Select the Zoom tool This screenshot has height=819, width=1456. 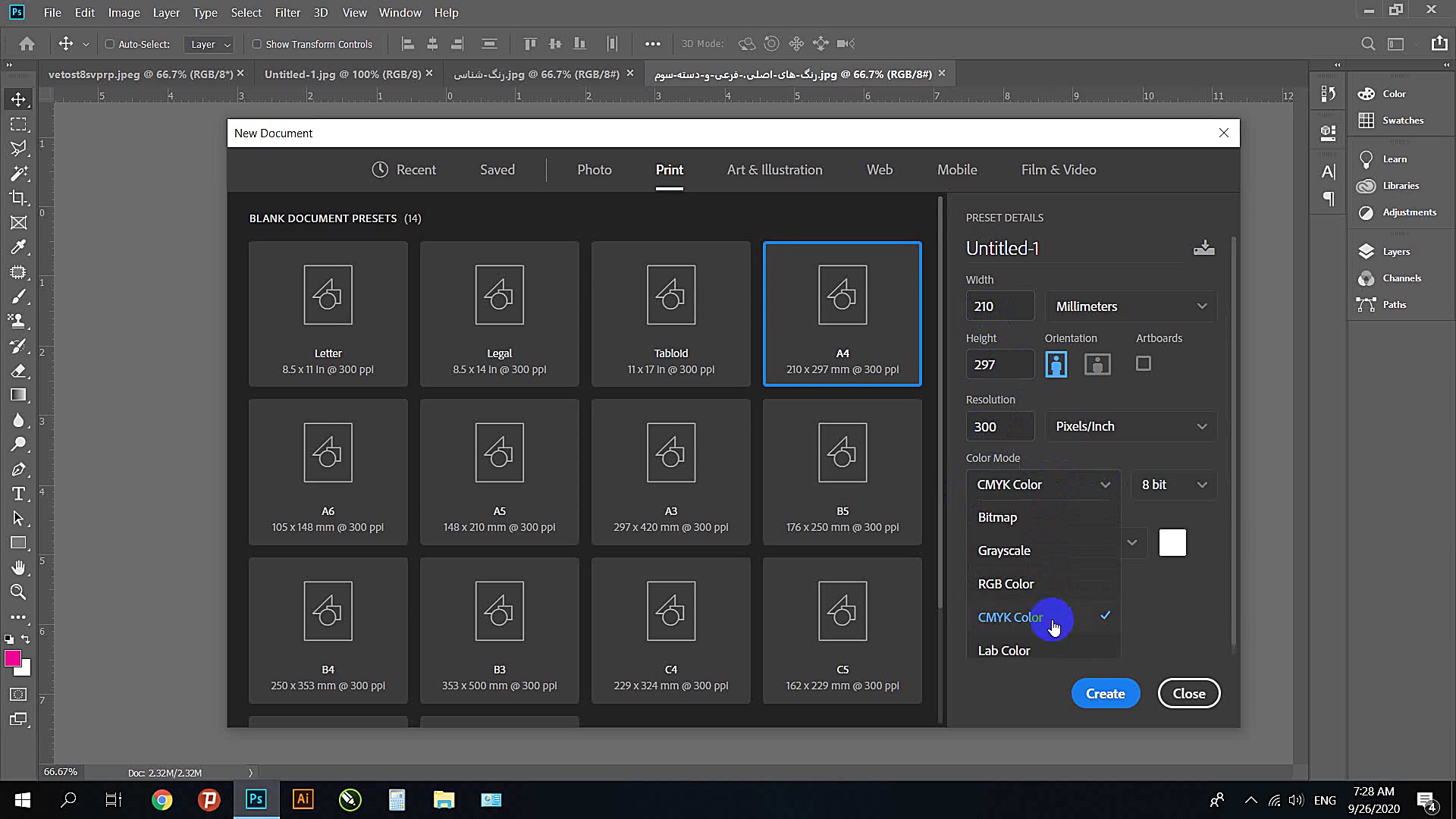coord(18,592)
